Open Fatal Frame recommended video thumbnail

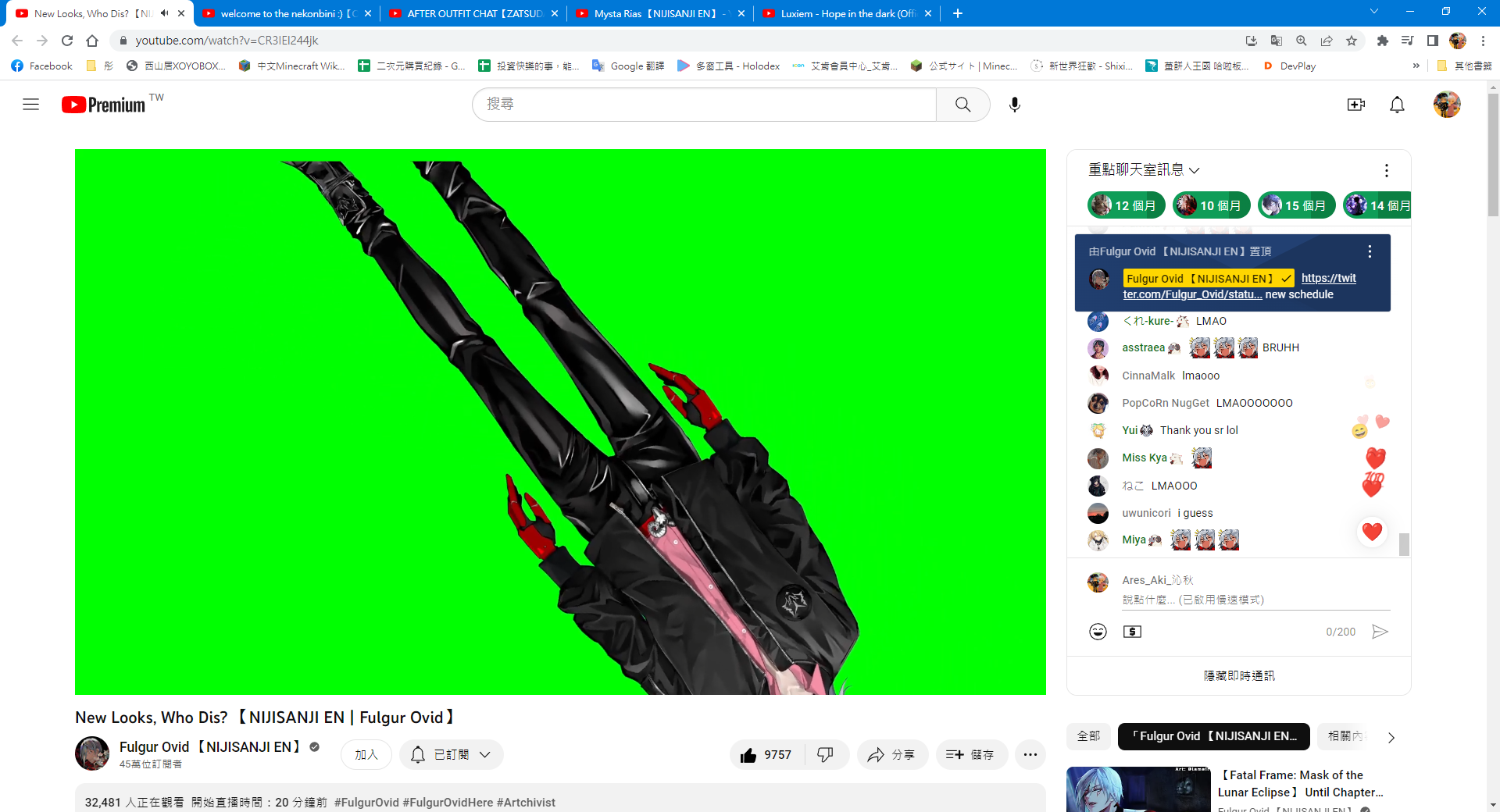1139,789
